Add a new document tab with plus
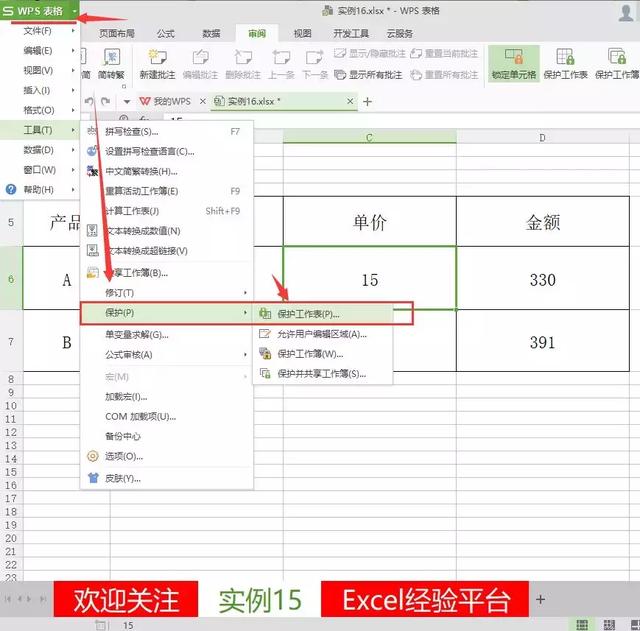 [367, 101]
